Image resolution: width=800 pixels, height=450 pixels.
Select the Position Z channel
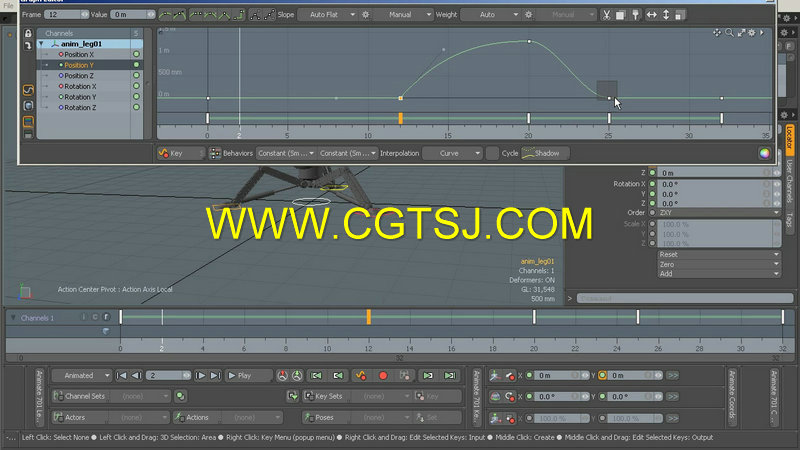79,76
